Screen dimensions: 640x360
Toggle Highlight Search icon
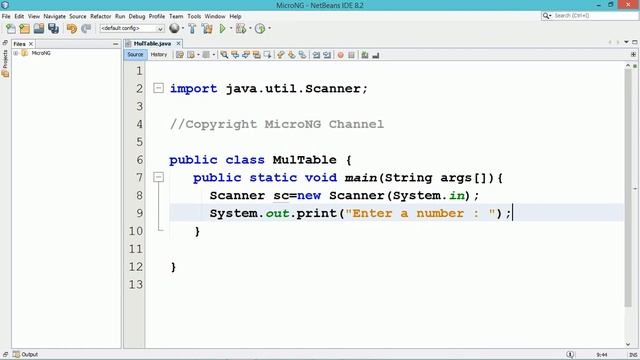pos(257,55)
